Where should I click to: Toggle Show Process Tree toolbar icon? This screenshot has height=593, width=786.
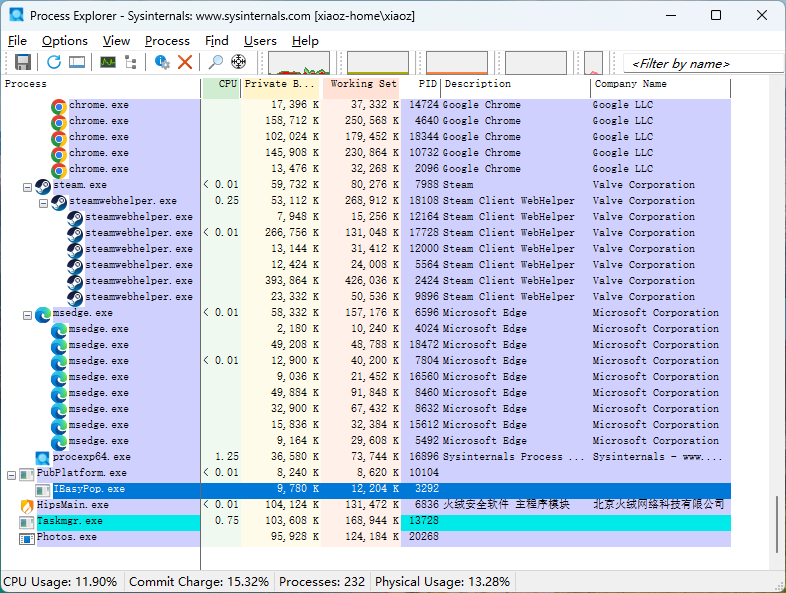click(132, 62)
